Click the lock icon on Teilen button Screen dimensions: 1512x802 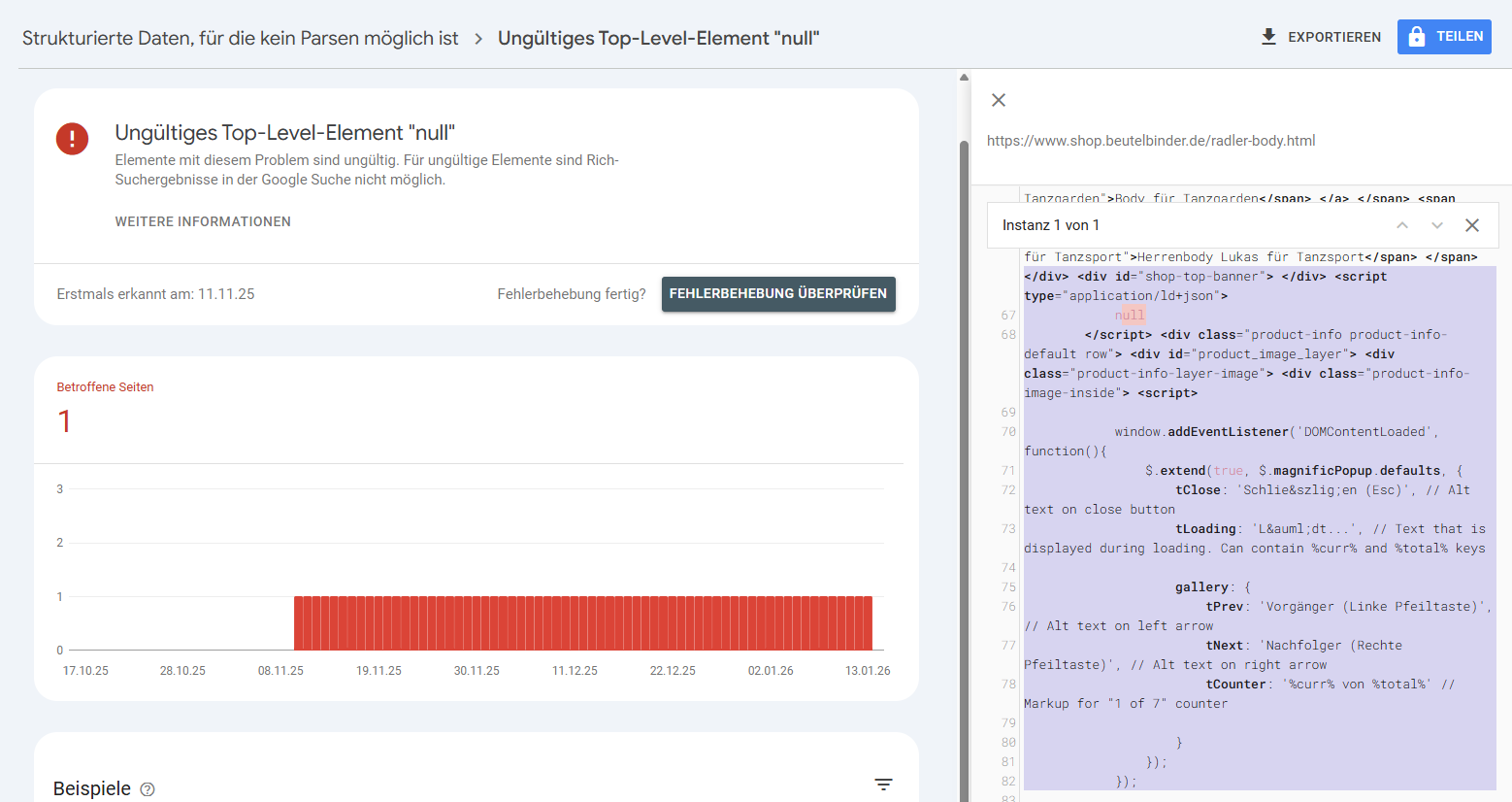pos(1417,37)
